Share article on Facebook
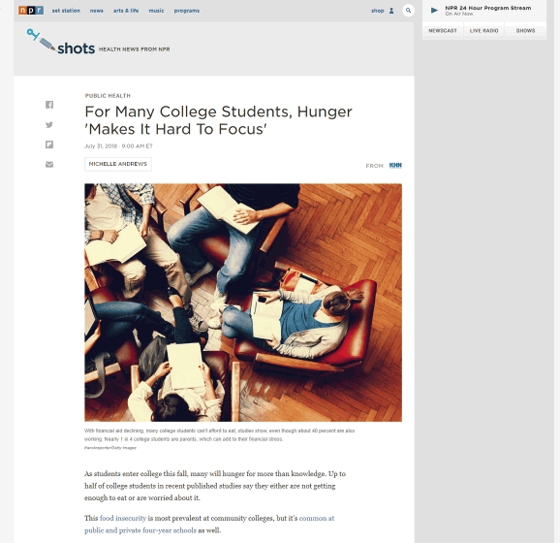This screenshot has width=560, height=543. 49,105
